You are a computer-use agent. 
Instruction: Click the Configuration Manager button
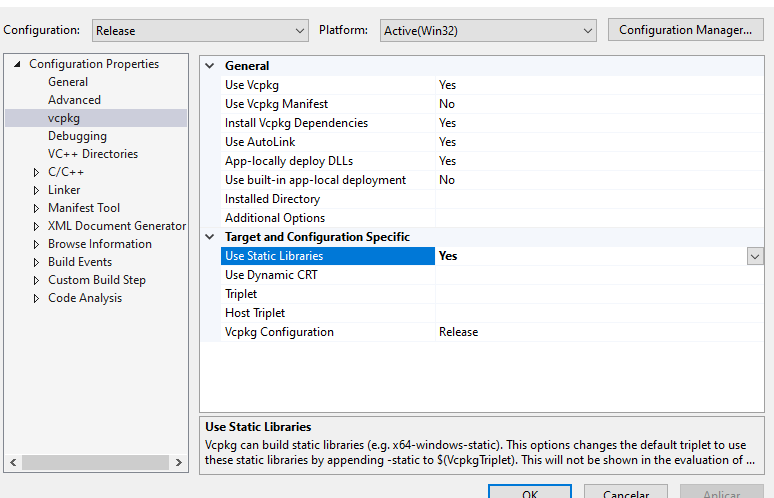click(685, 30)
